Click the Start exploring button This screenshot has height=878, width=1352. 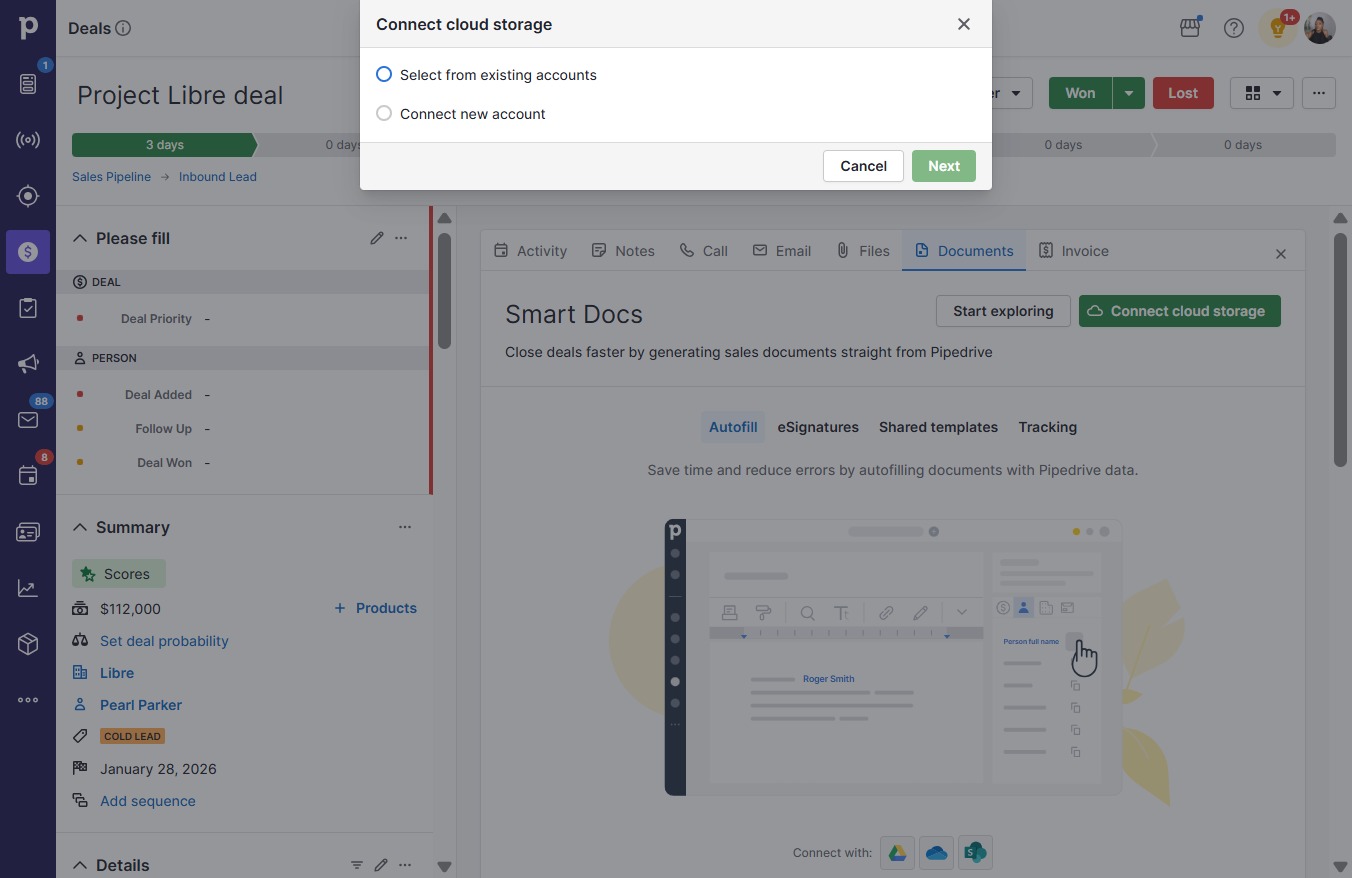pyautogui.click(x=1003, y=311)
